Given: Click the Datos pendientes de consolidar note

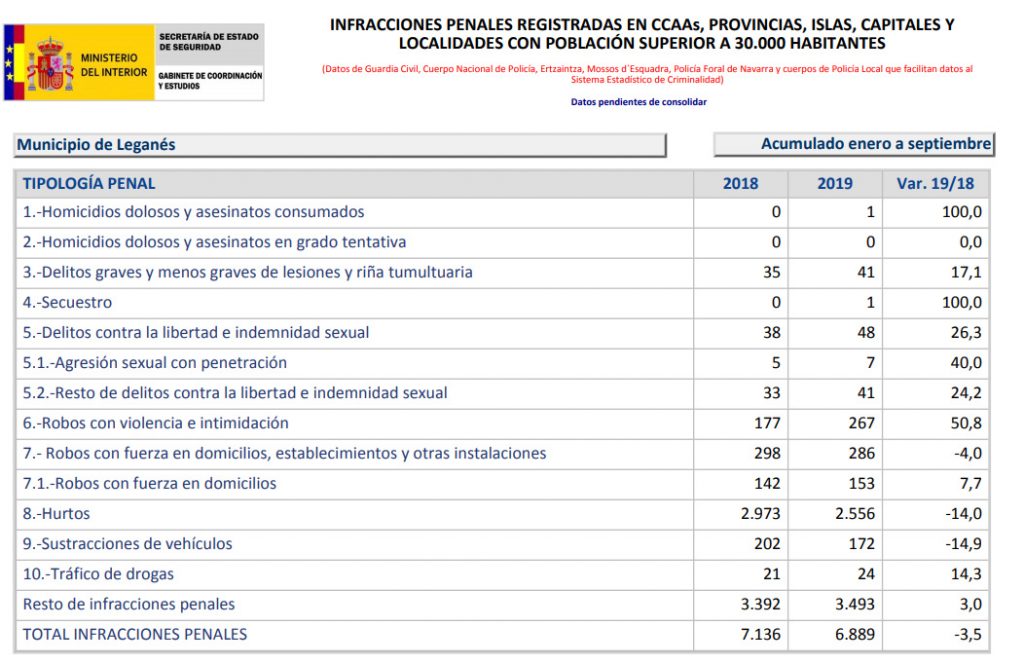Looking at the screenshot, I should click(638, 102).
